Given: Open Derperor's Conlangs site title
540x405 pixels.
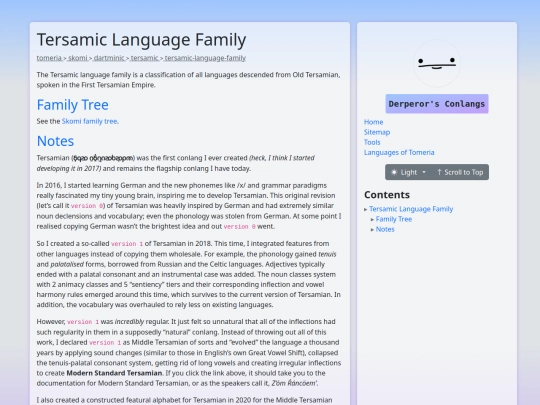Looking at the screenshot, I should click(437, 104).
